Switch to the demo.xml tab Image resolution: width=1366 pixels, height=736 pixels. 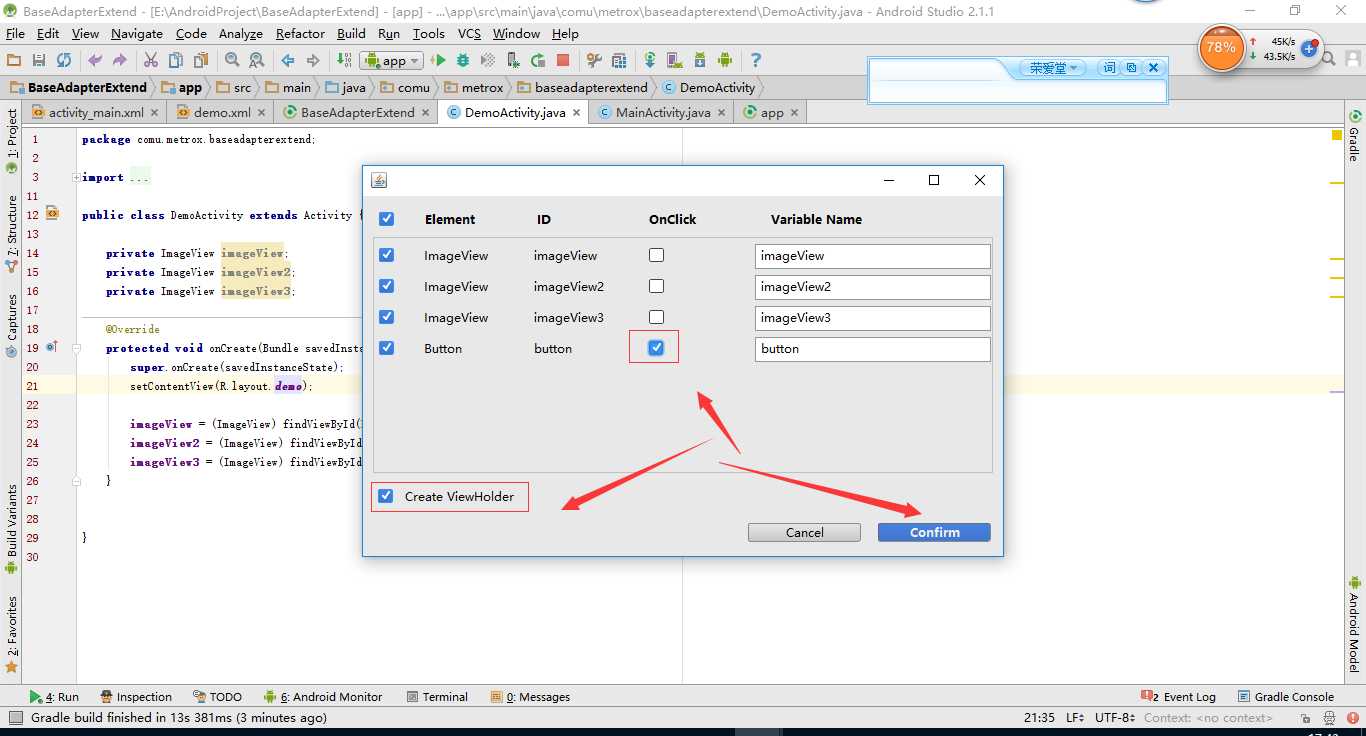(222, 113)
